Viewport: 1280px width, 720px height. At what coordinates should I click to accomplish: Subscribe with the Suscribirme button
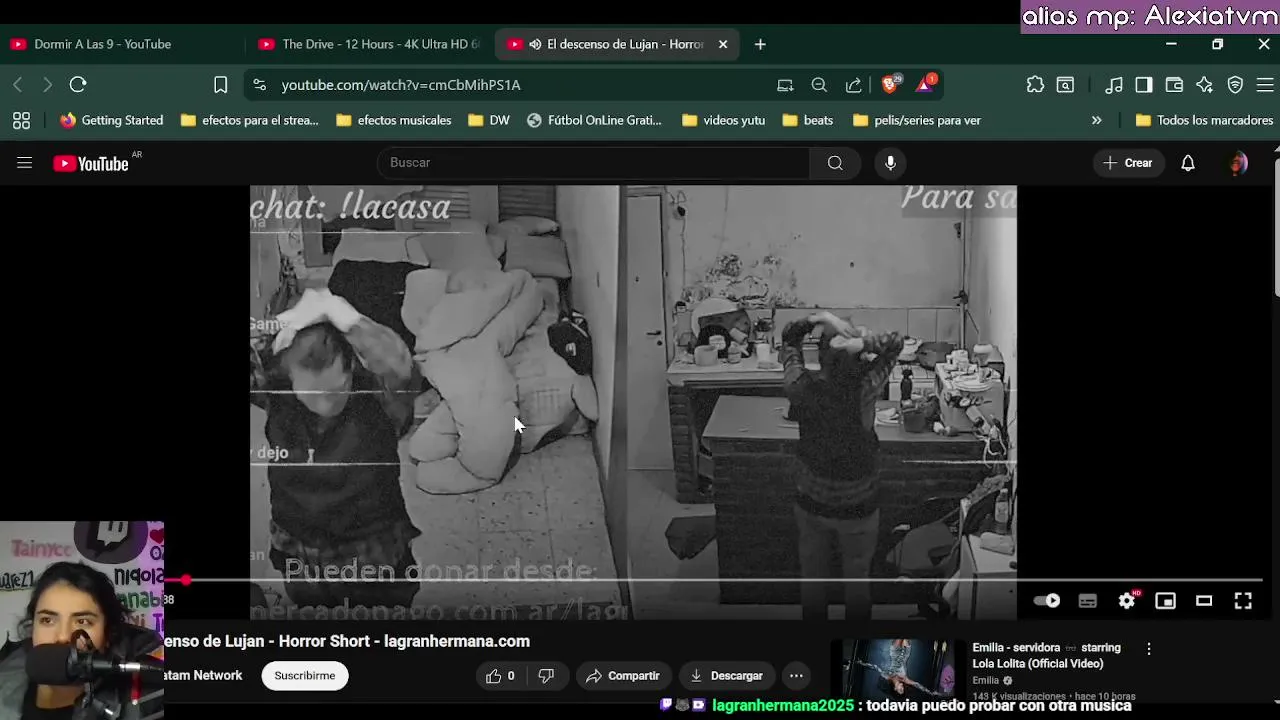click(x=305, y=676)
